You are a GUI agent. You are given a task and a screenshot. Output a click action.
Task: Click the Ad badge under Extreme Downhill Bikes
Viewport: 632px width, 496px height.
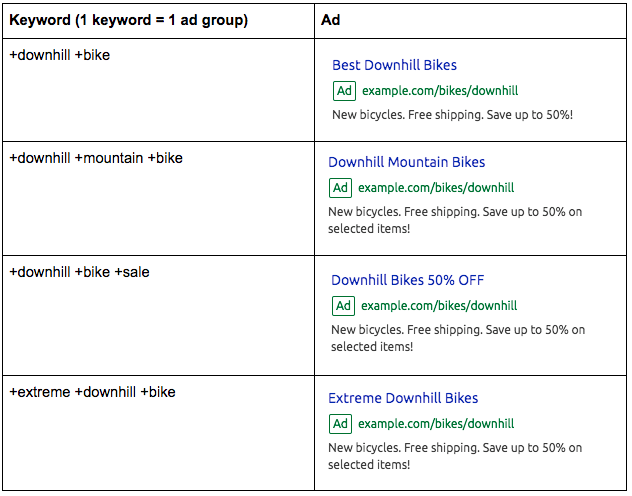340,424
